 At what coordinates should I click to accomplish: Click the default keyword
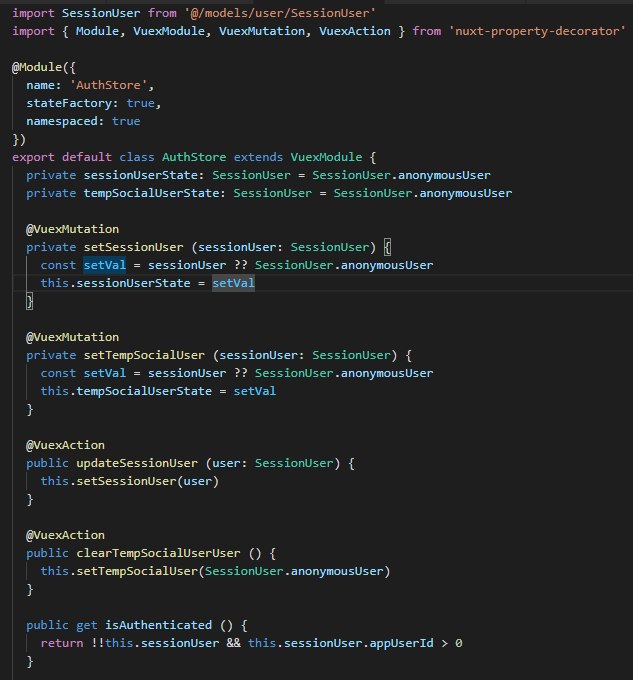tap(87, 157)
